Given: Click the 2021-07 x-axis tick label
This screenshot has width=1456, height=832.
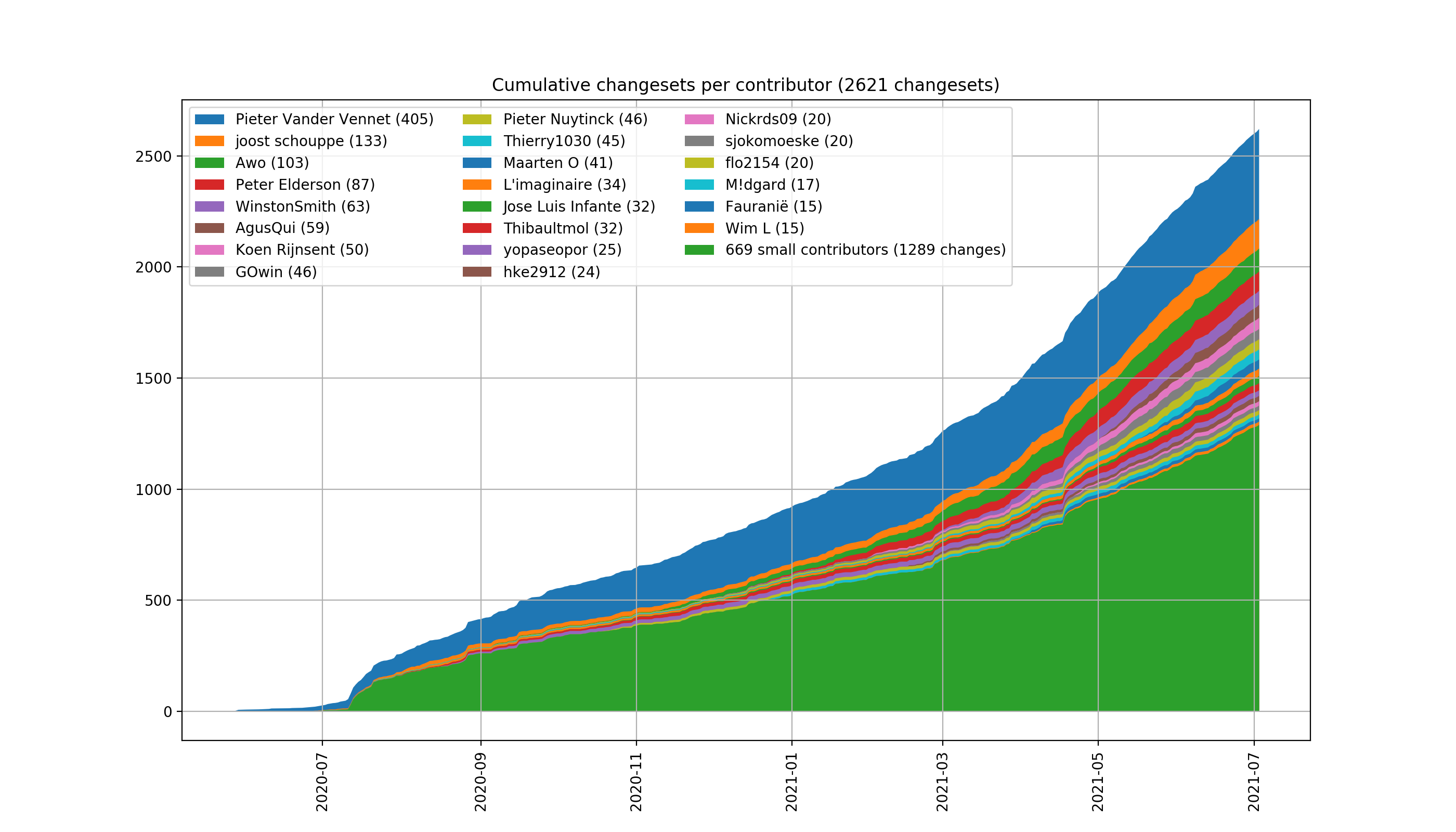Looking at the screenshot, I should tap(1254, 782).
